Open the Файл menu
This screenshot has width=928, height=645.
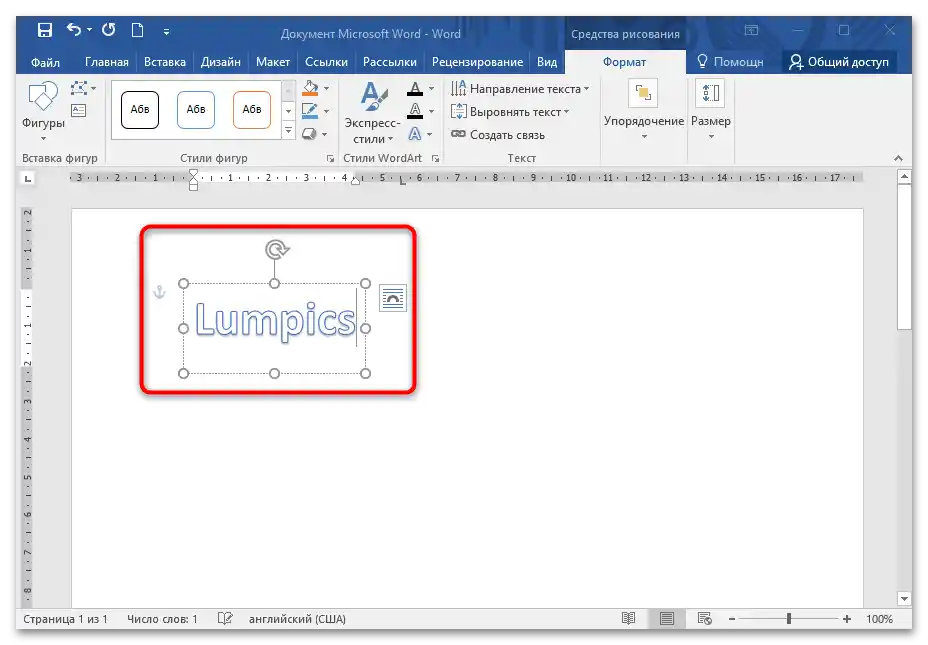(45, 62)
